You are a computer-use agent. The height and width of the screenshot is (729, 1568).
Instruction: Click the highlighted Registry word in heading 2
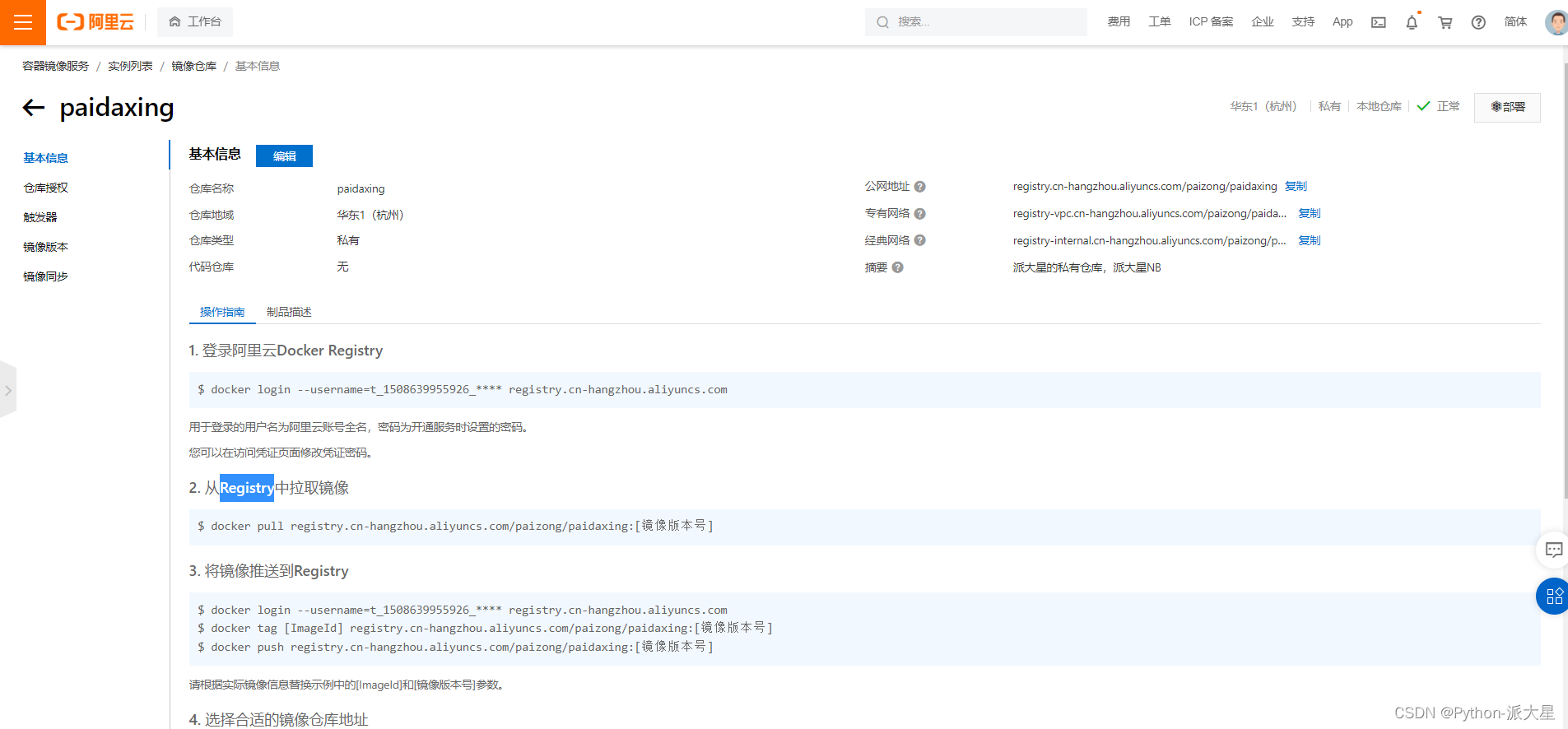[x=247, y=488]
